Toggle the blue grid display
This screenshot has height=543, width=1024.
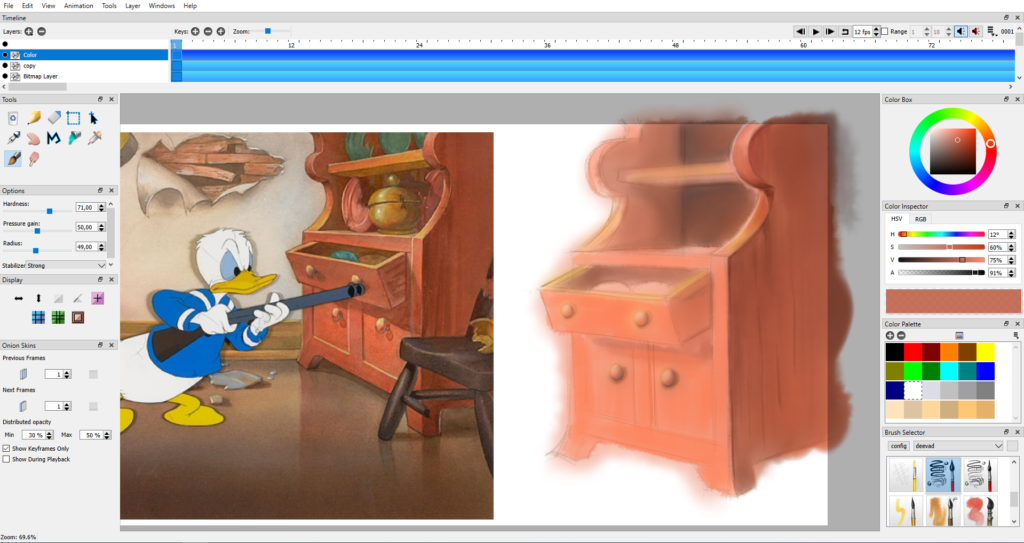(39, 318)
